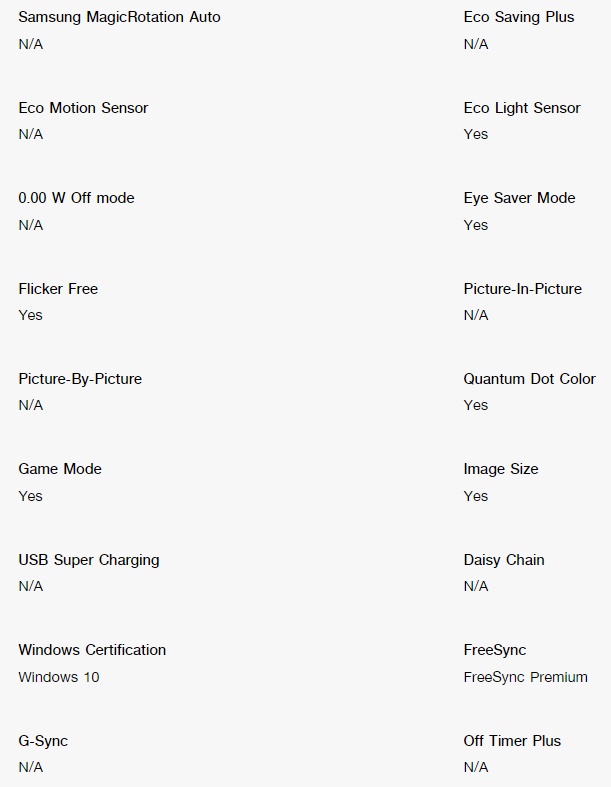611x787 pixels.
Task: Select the Image Size heading
Action: tap(501, 469)
